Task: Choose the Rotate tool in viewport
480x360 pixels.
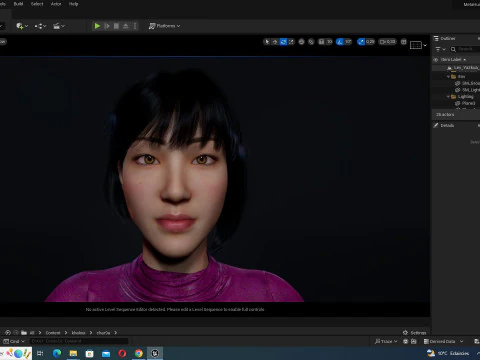Action: pyautogui.click(x=283, y=42)
